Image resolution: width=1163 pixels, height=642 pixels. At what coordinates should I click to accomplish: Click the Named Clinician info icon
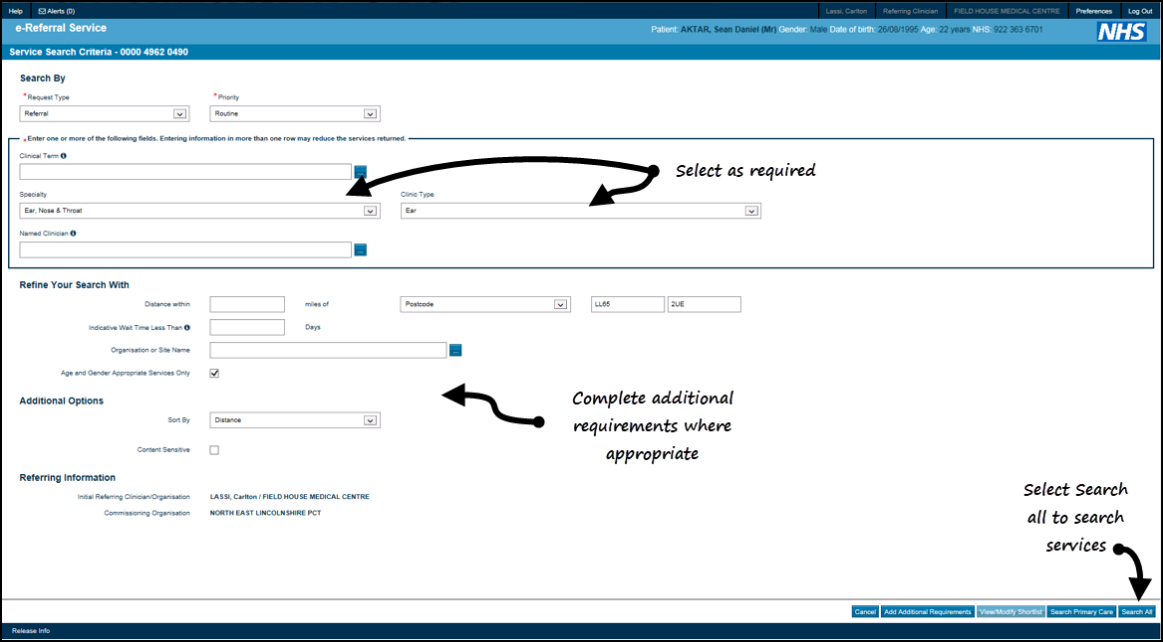point(74,233)
